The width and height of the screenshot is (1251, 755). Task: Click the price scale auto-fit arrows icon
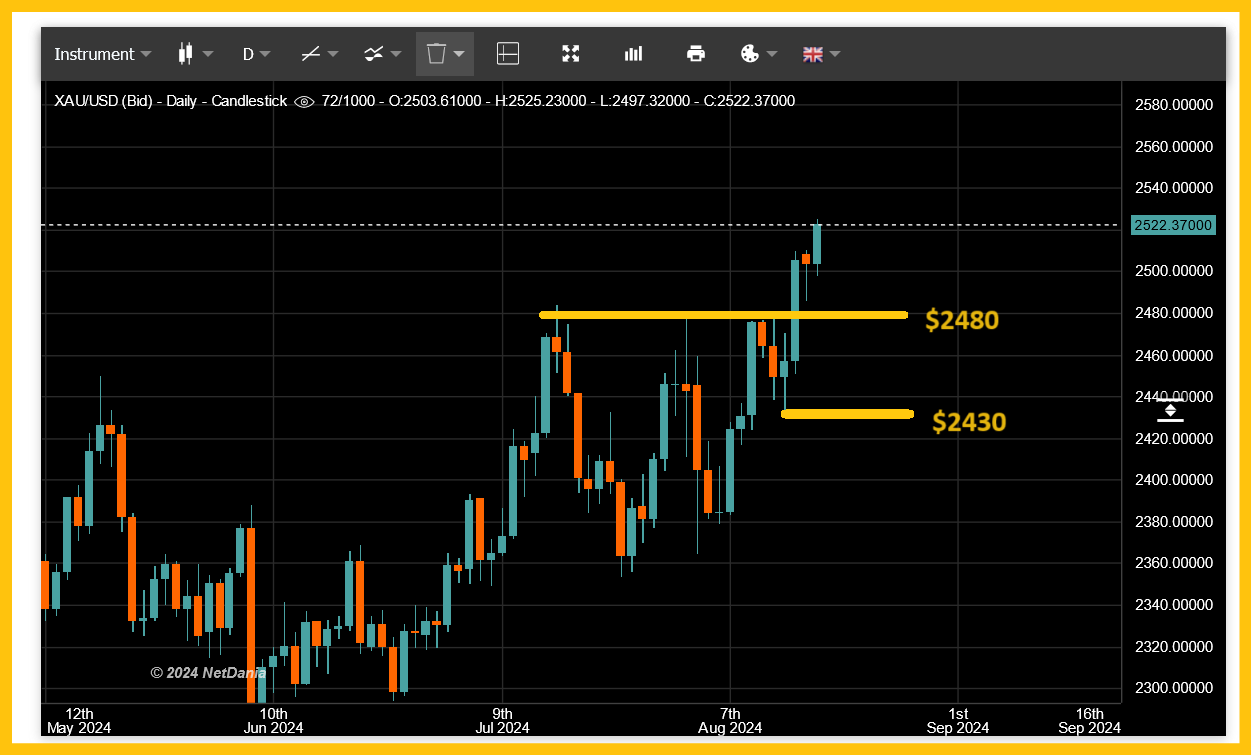coord(1170,410)
